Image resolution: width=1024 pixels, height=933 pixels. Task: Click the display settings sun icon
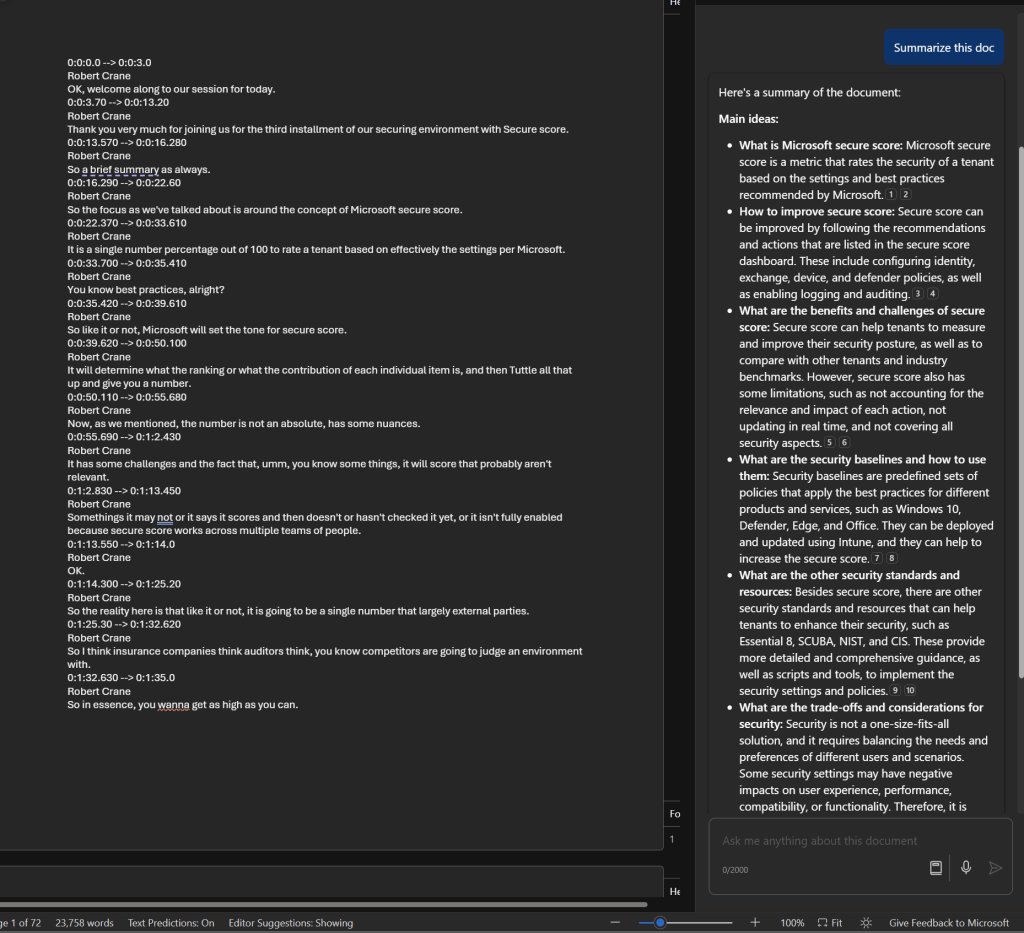tap(866, 922)
